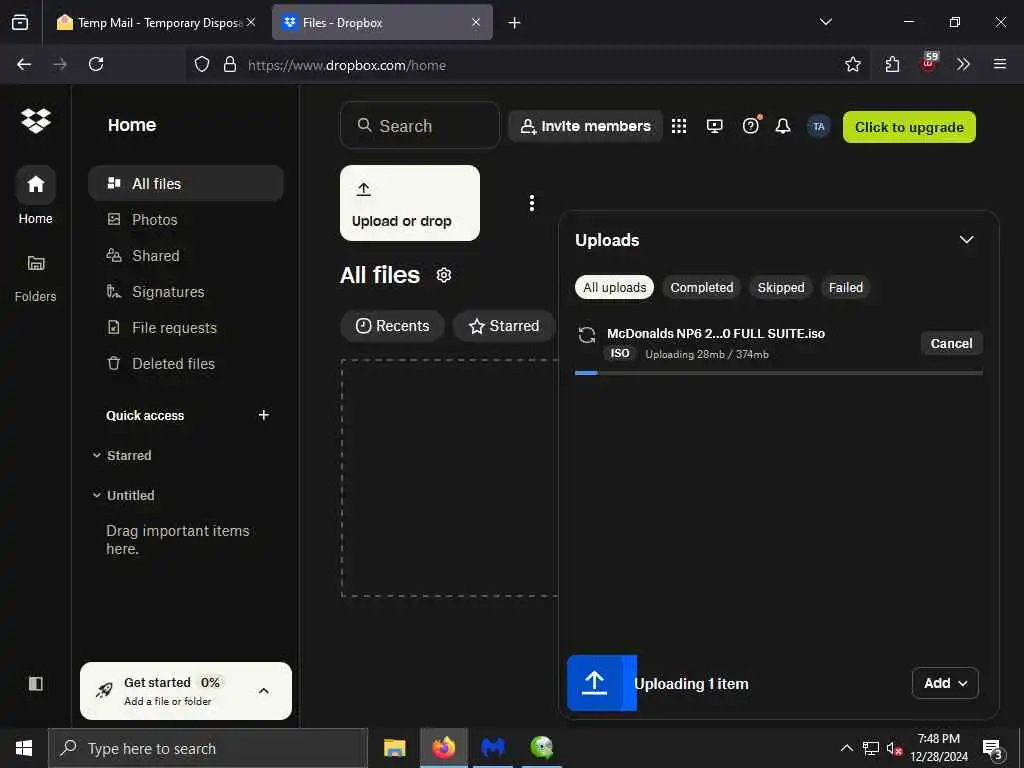This screenshot has width=1024, height=768.
Task: Click the Upload or drop card
Action: point(409,202)
